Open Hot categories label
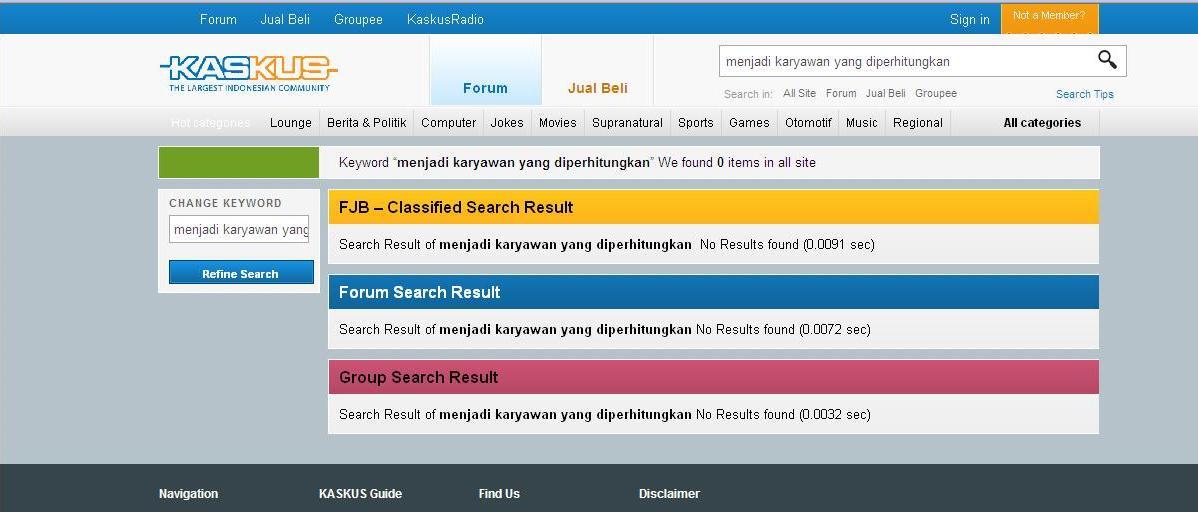Screen dimensions: 1198x512 [x=210, y=122]
